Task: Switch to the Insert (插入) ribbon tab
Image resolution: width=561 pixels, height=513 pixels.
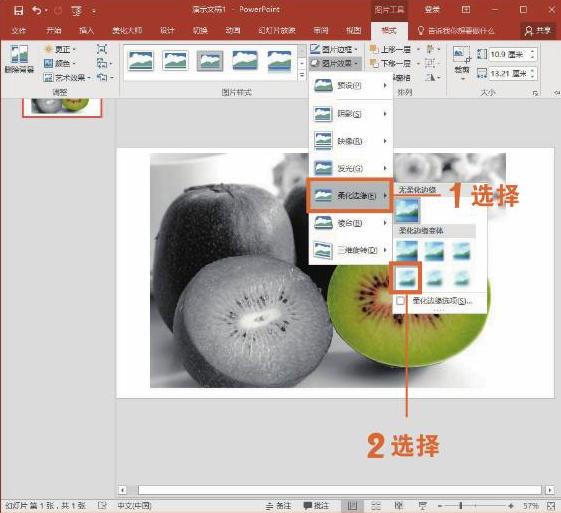Action: pyautogui.click(x=86, y=30)
